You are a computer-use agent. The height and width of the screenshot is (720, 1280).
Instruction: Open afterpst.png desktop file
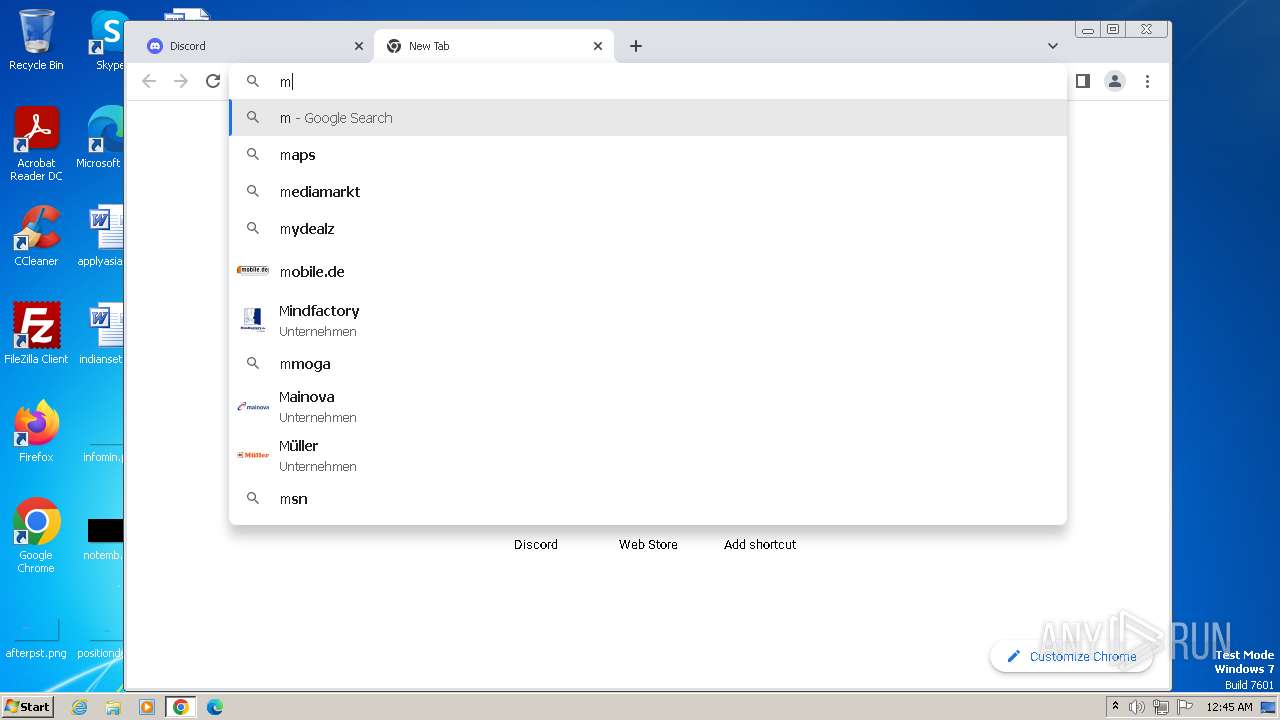coord(36,640)
